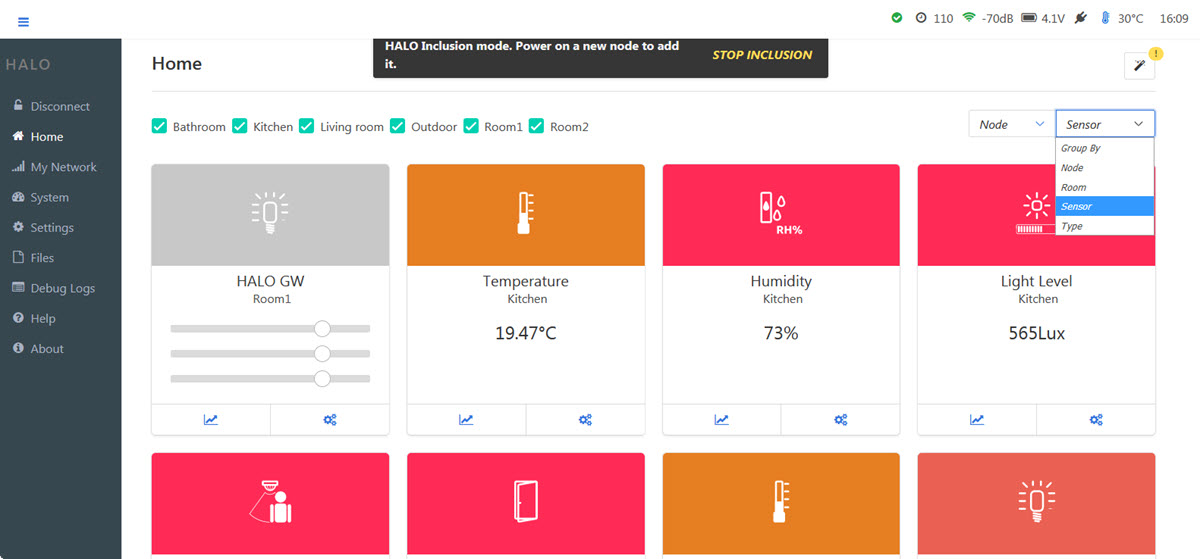The image size is (1200, 559).
Task: Click the top HALO GW slider handle
Action: (x=322, y=328)
